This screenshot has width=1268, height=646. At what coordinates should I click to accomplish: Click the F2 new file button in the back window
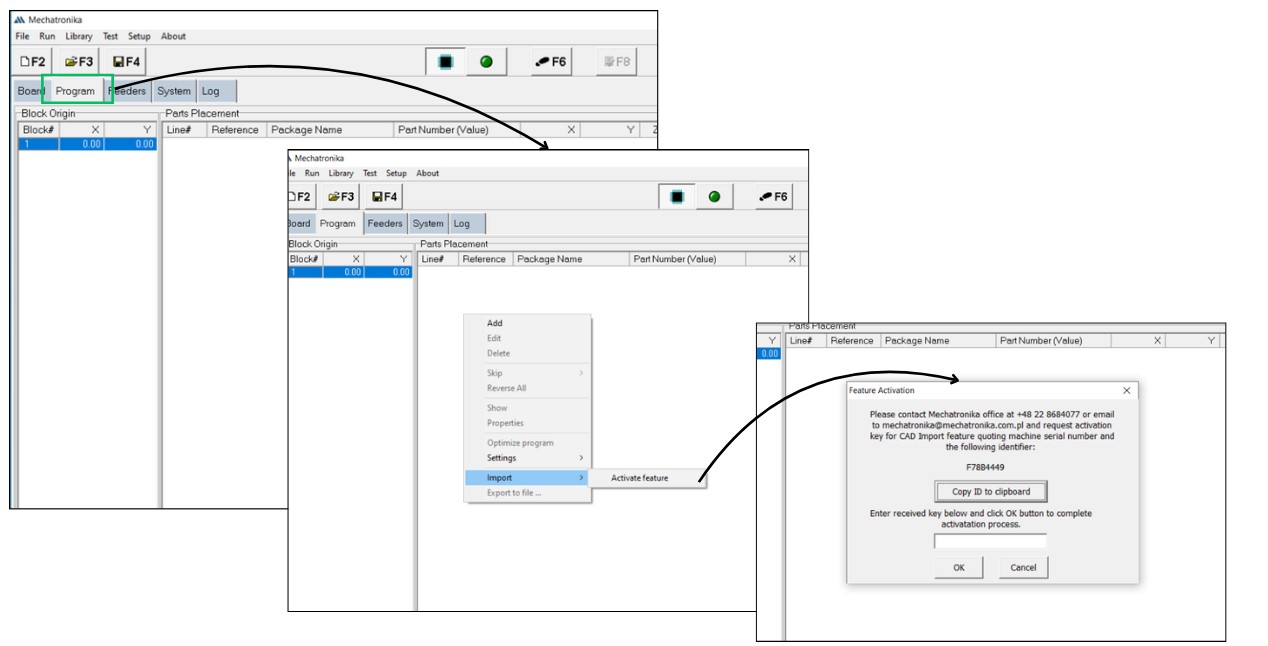(33, 62)
